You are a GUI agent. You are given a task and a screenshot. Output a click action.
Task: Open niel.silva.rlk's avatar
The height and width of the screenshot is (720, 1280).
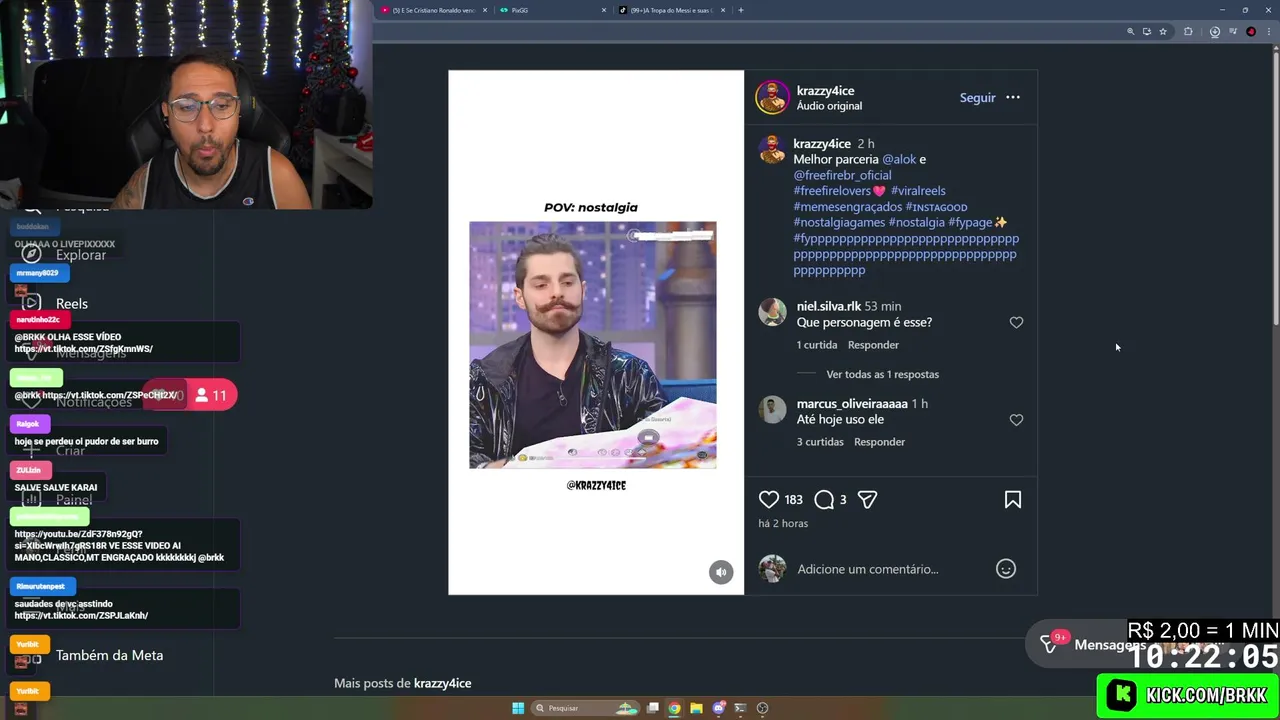click(x=772, y=312)
